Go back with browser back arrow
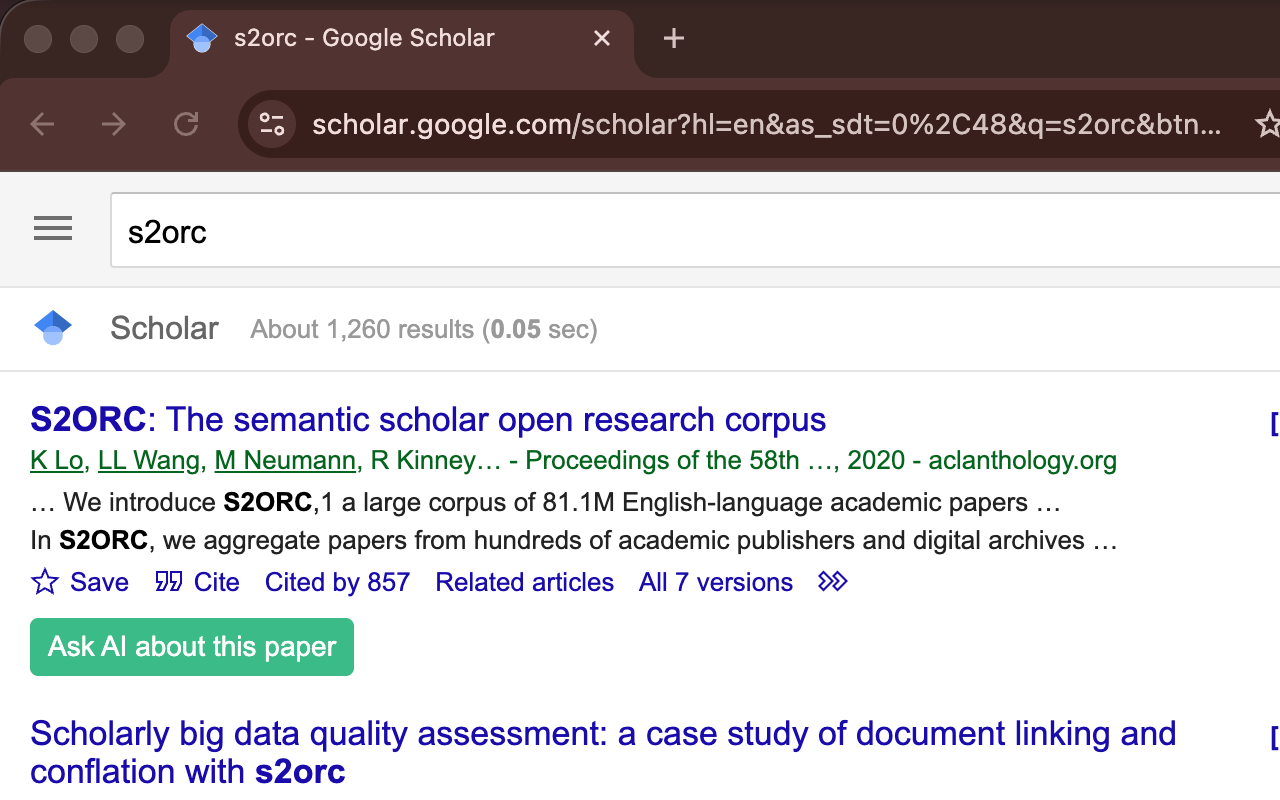 pyautogui.click(x=42, y=124)
